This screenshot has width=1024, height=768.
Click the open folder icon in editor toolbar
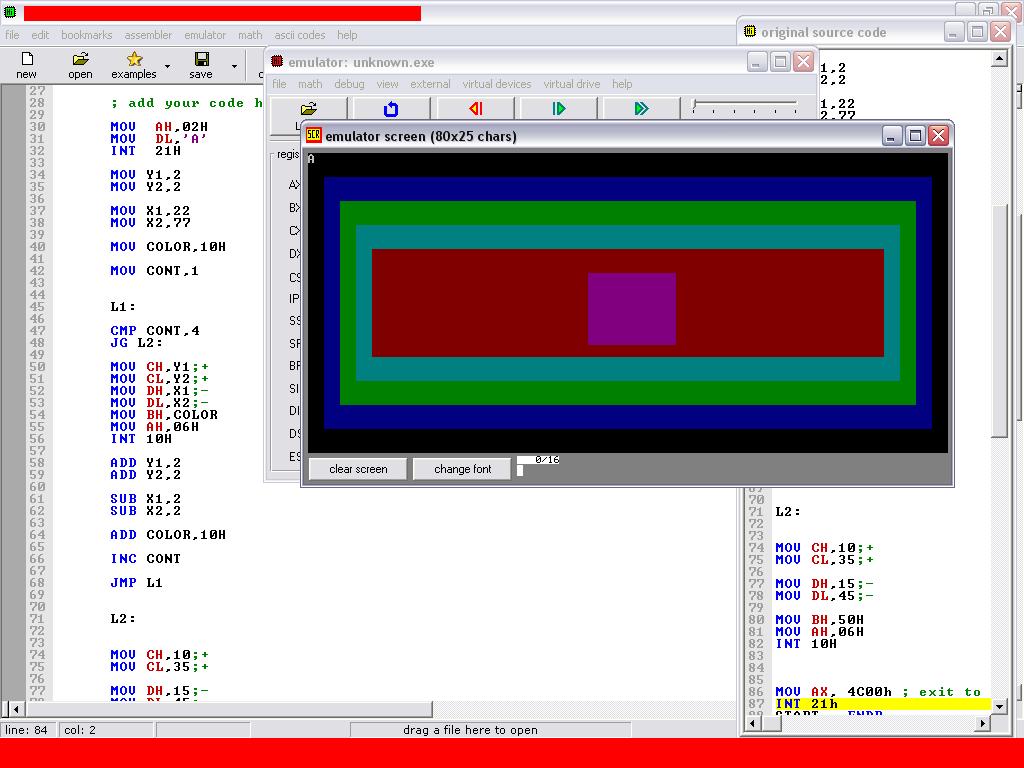(x=80, y=65)
